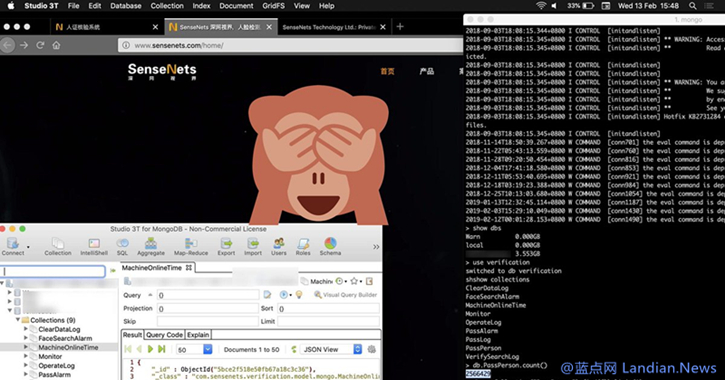Image resolution: width=725 pixels, height=380 pixels.
Task: Click the run query play icon
Action: pyautogui.click(x=283, y=295)
